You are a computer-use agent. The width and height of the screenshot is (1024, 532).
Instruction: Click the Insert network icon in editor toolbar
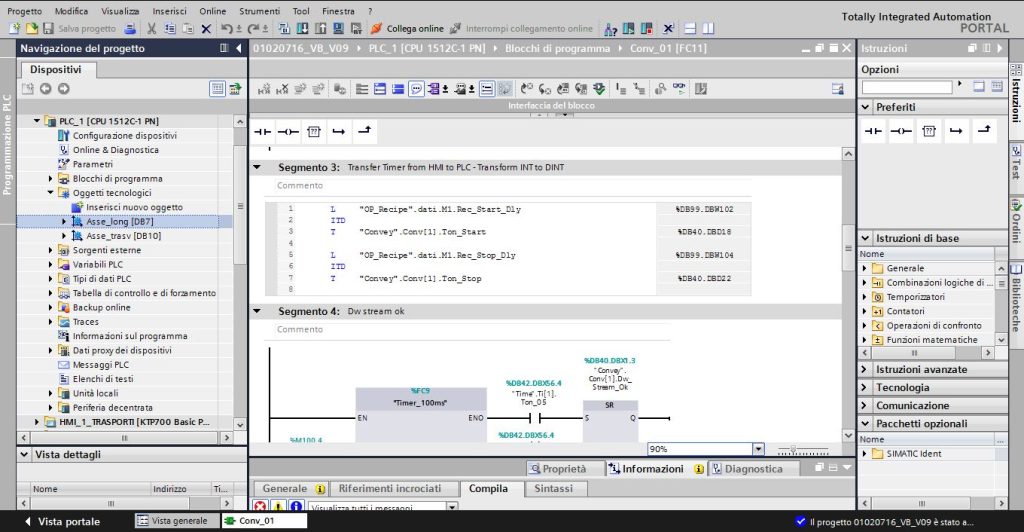264,89
